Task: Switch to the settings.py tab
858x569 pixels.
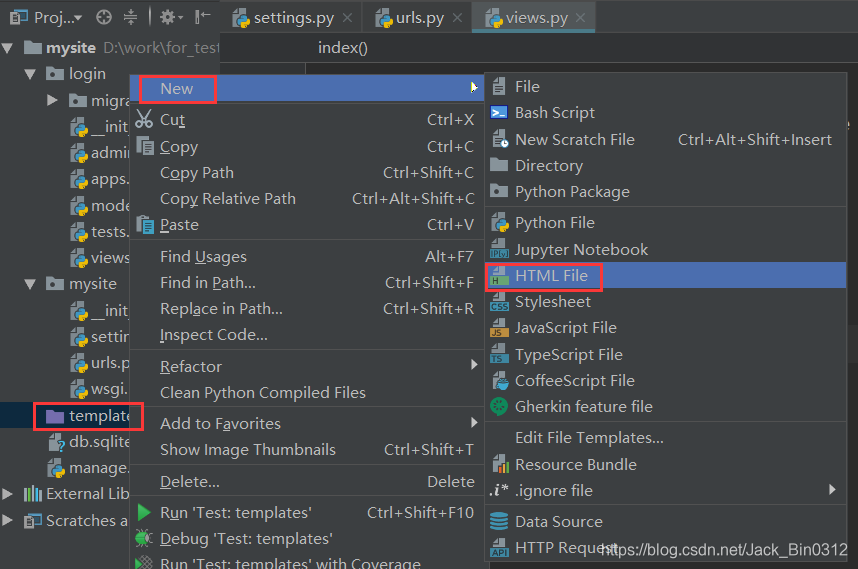Action: pos(293,18)
